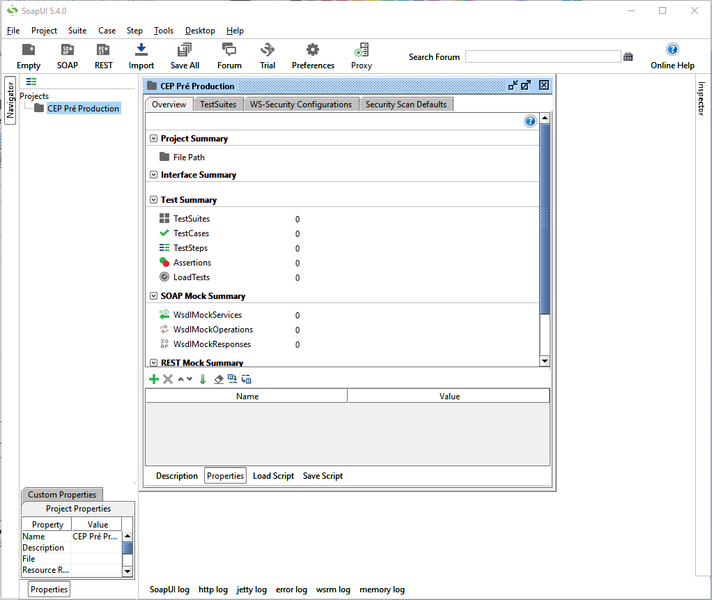Viewport: 712px width, 600px height.
Task: Open the Custom Properties tab
Action: 62,495
